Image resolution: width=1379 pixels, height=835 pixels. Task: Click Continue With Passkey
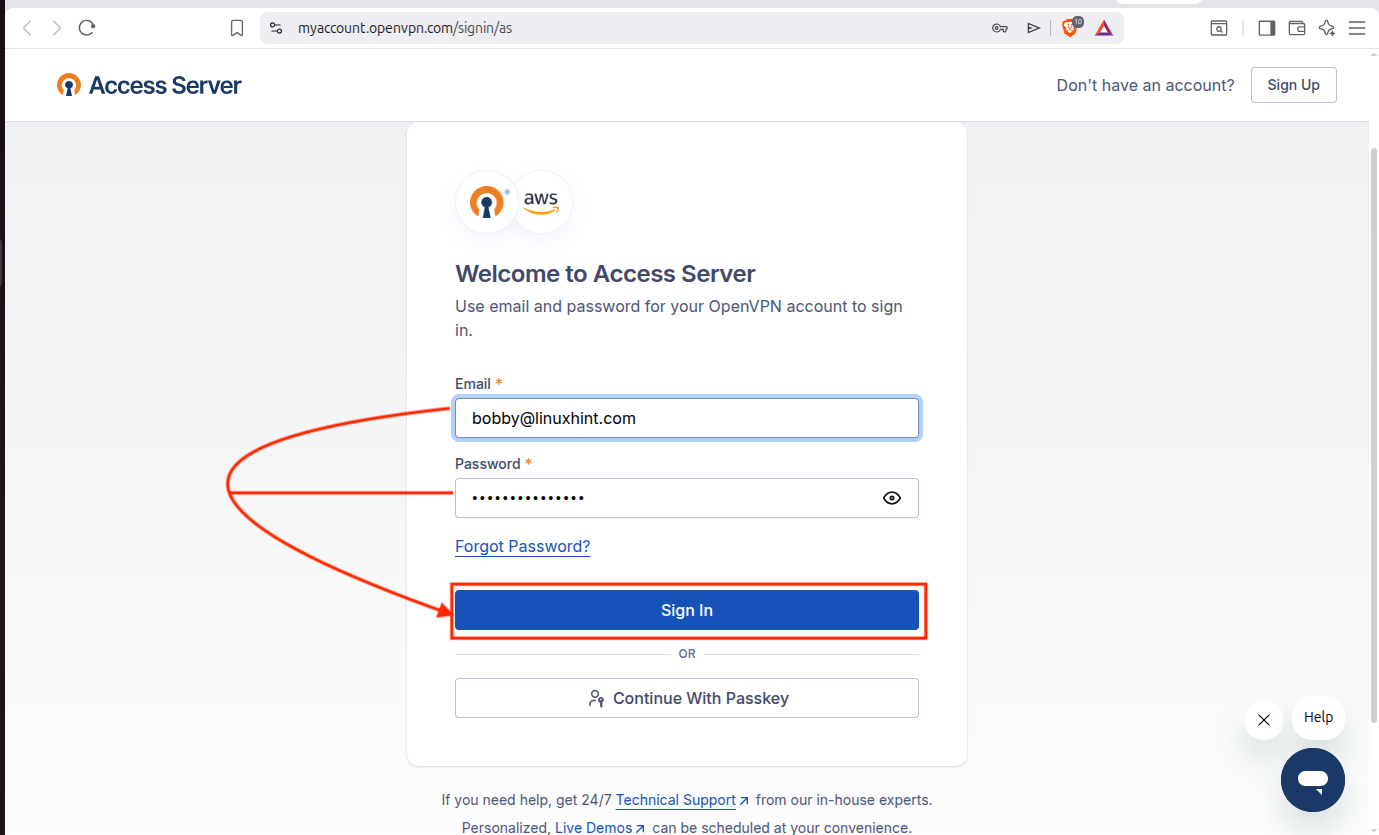click(x=686, y=698)
